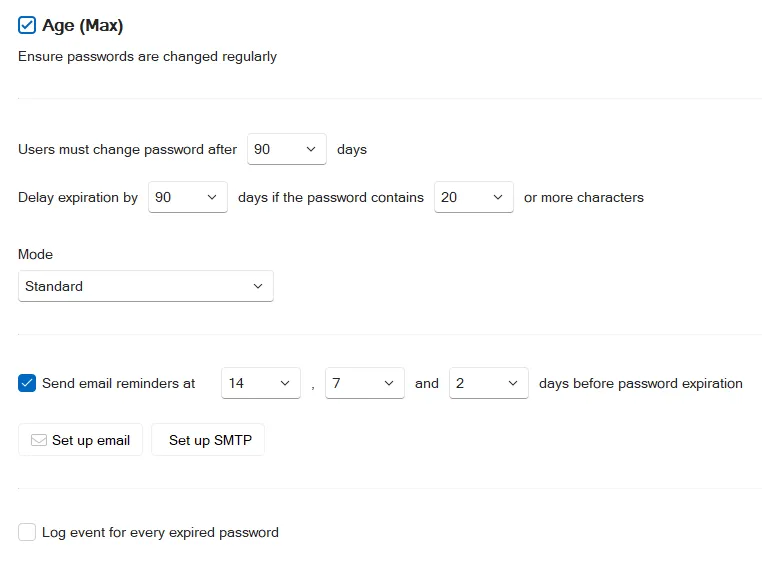The height and width of the screenshot is (561, 762).
Task: Click the Age (Max) heading label
Action: click(83, 25)
